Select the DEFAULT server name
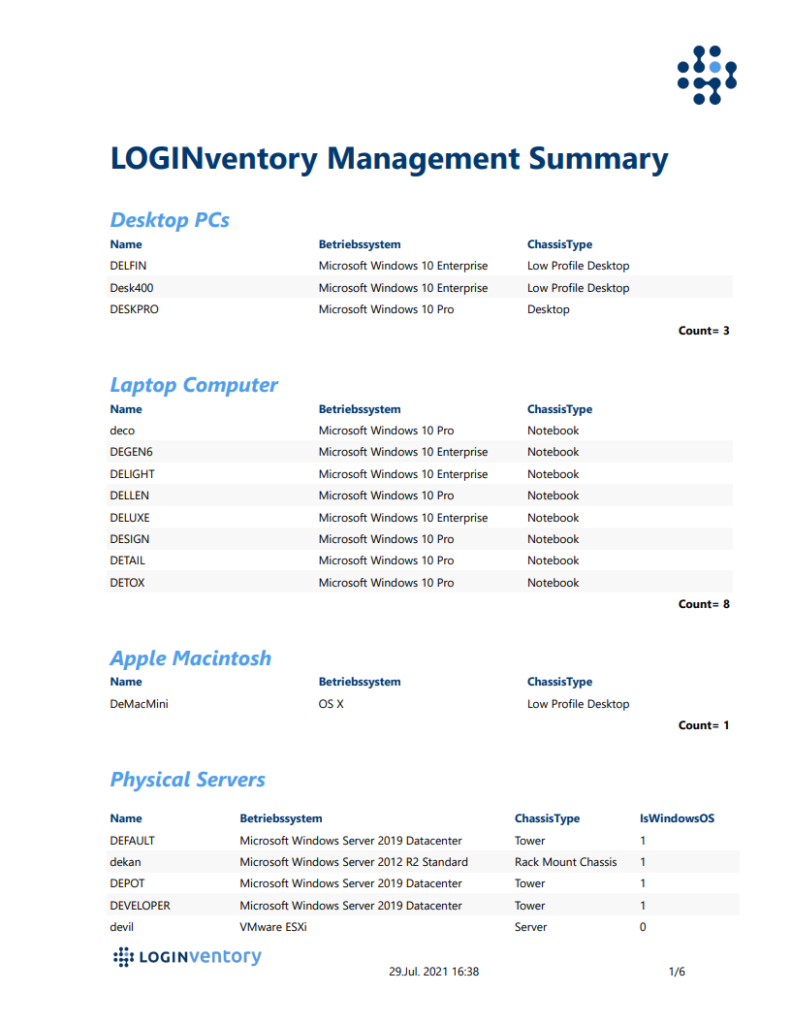Screen dimensions: 791x1024 click(x=132, y=841)
